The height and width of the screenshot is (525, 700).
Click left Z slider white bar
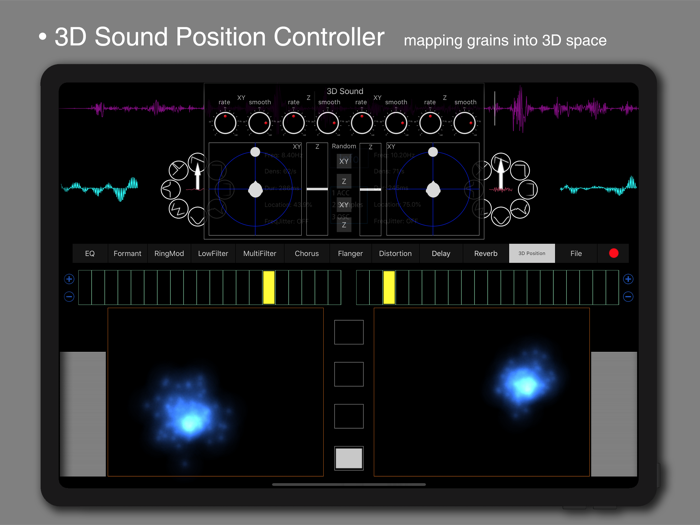pyautogui.click(x=317, y=189)
